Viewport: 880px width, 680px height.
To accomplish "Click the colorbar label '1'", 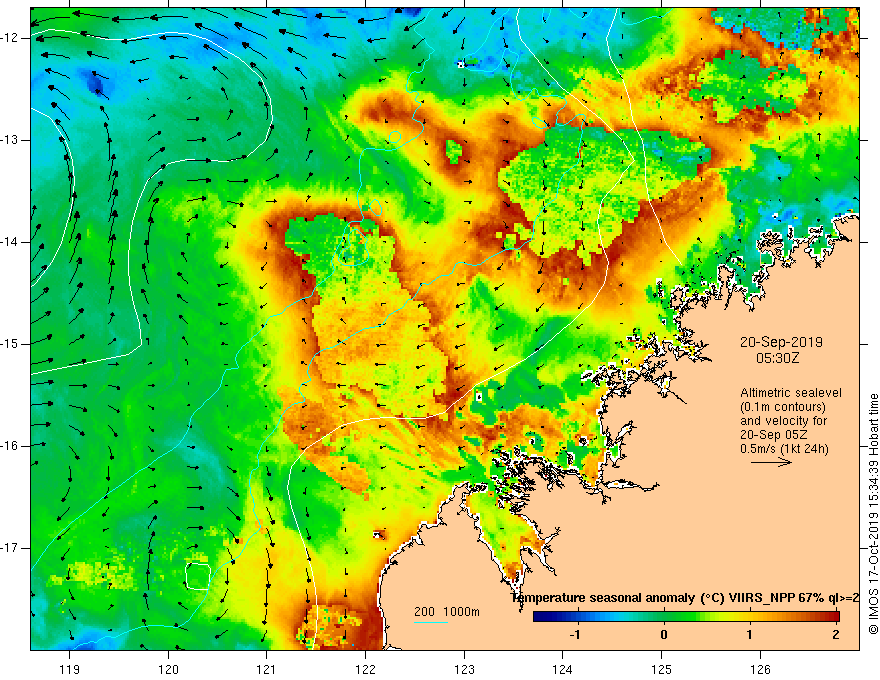I will pos(749,635).
